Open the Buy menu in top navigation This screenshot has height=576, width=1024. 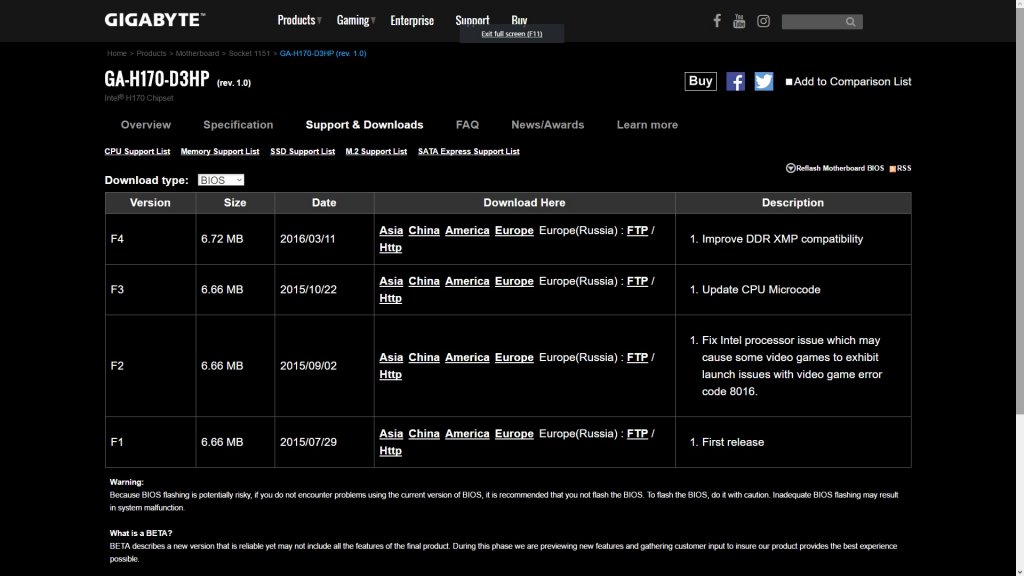(x=519, y=20)
